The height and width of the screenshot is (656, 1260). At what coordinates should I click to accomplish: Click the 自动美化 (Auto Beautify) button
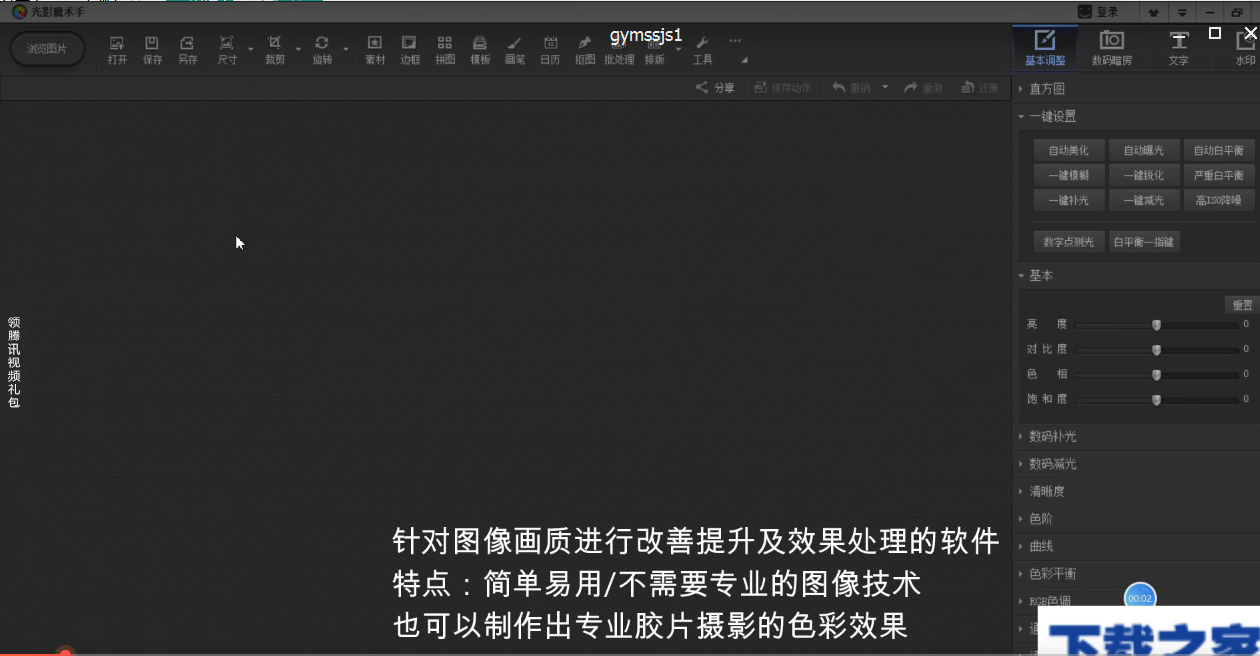pyautogui.click(x=1068, y=150)
